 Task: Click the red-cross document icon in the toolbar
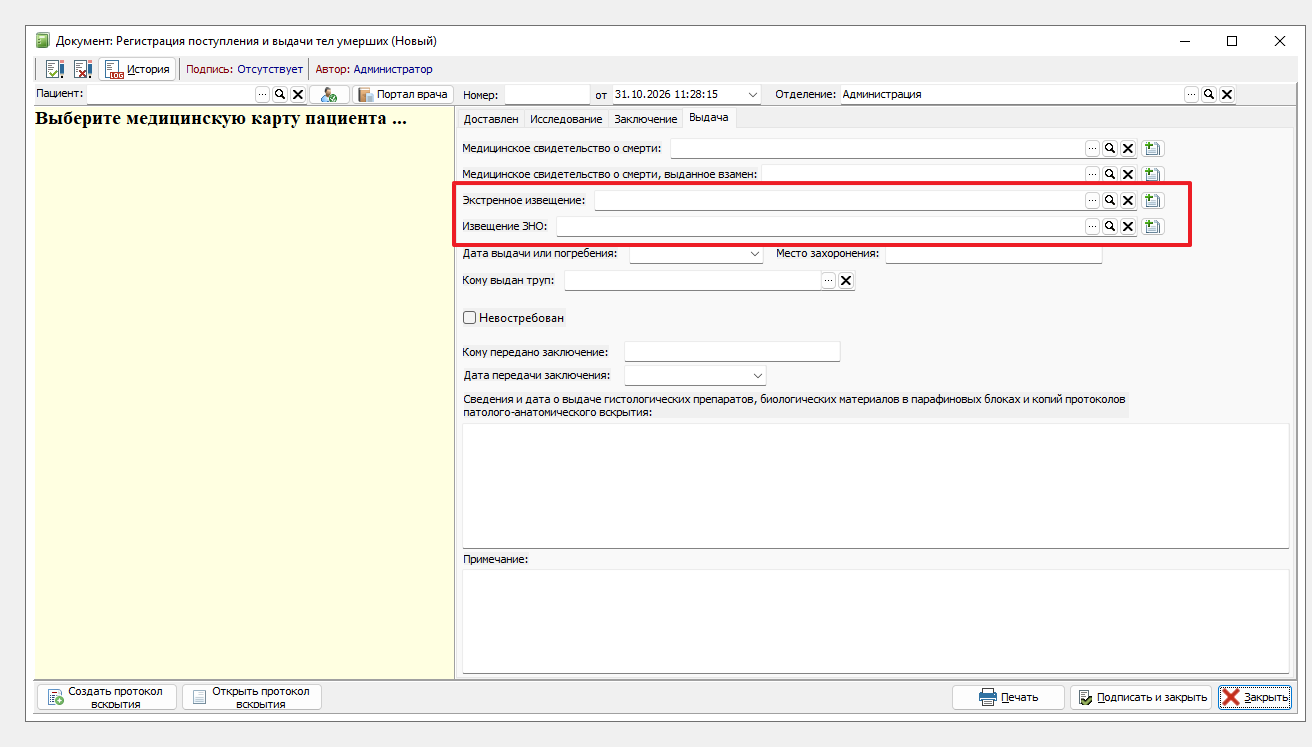82,69
